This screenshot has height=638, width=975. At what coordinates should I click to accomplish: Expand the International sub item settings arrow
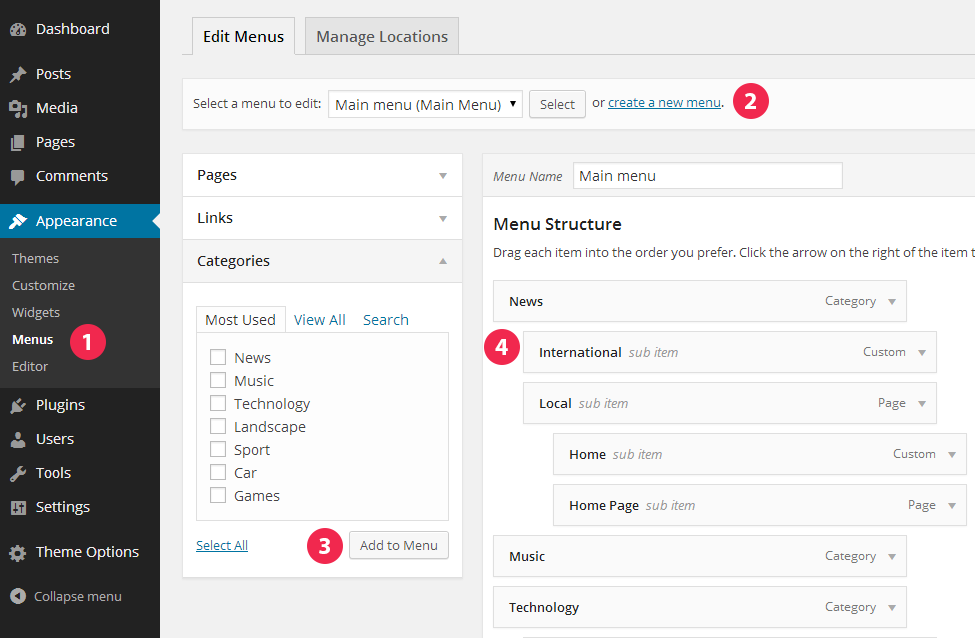921,352
